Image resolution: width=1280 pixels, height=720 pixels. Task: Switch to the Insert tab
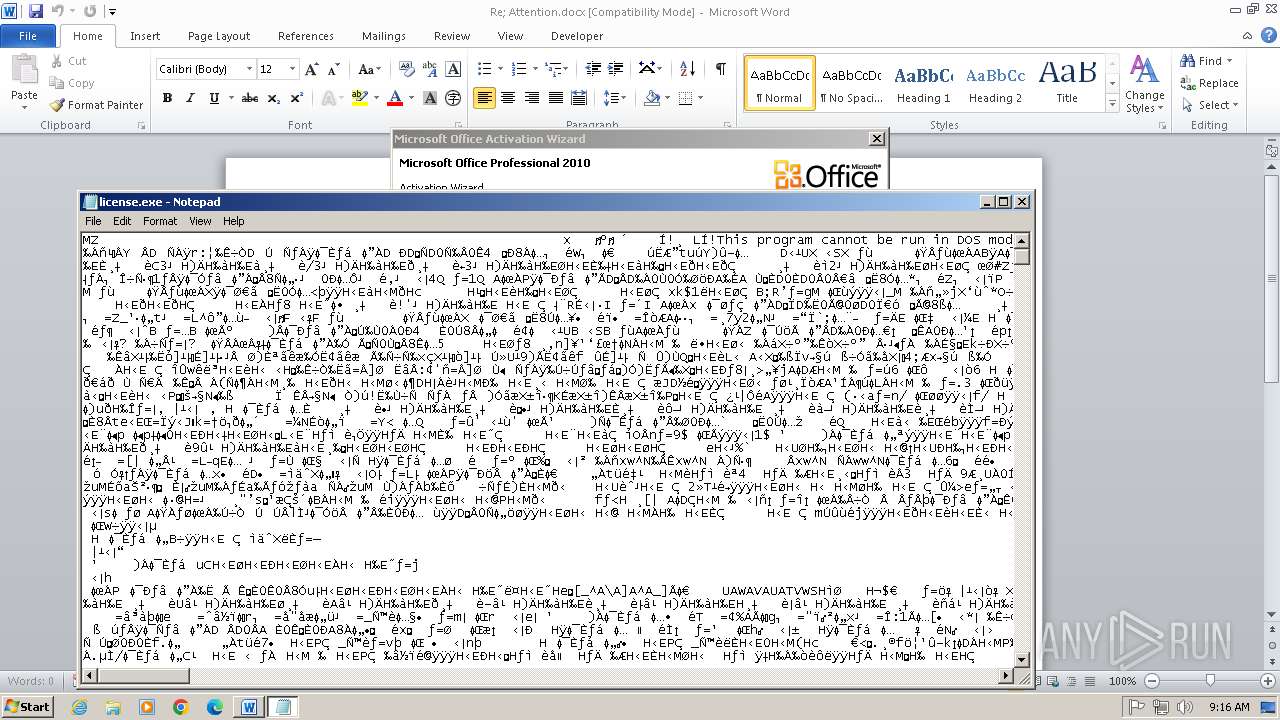pos(145,36)
